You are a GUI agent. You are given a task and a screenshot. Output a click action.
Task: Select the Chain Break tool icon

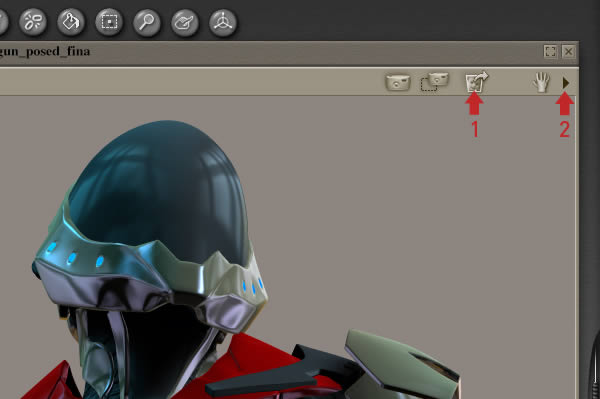(33, 22)
